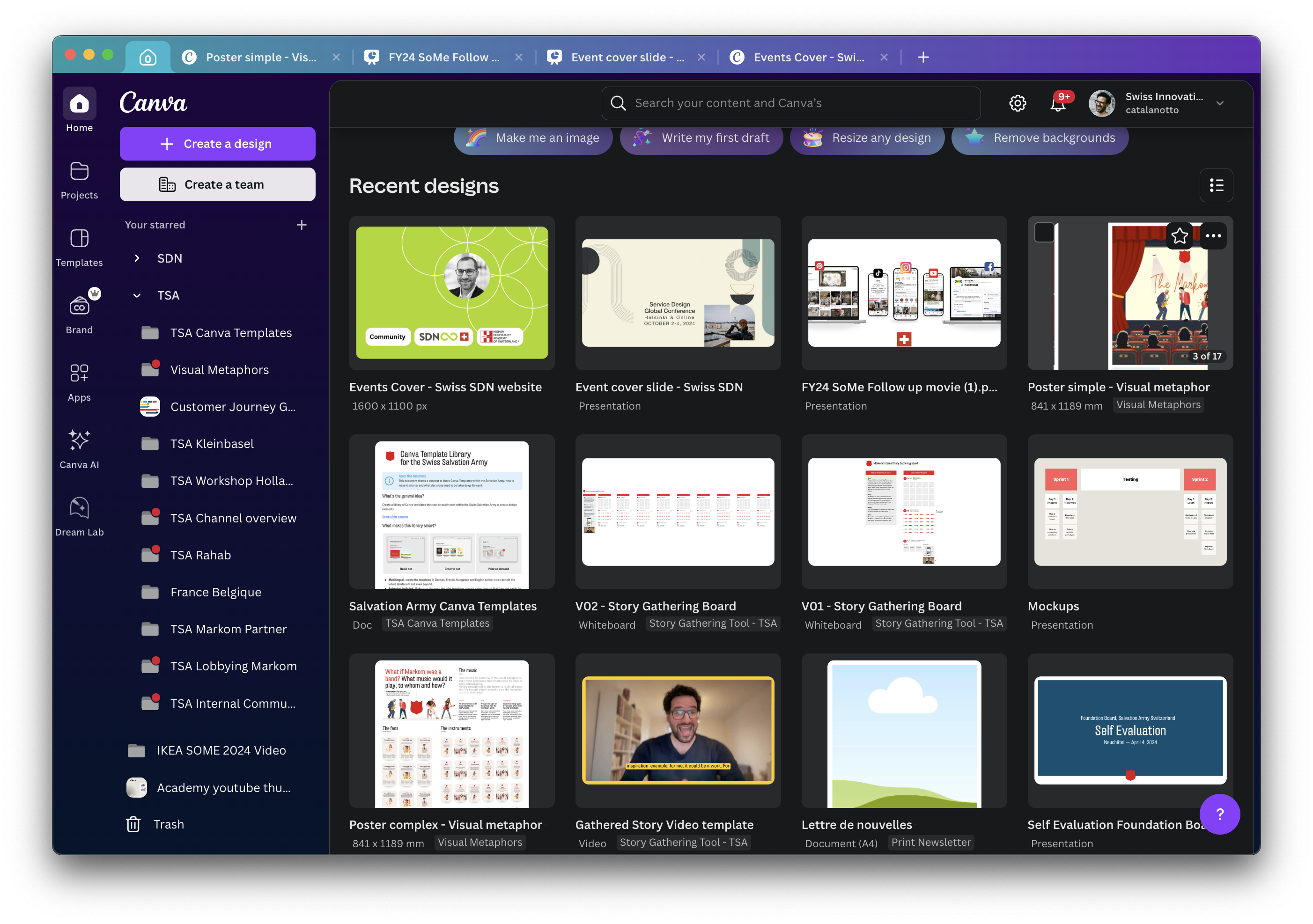Click Create a design button
1313x924 pixels.
pos(217,144)
